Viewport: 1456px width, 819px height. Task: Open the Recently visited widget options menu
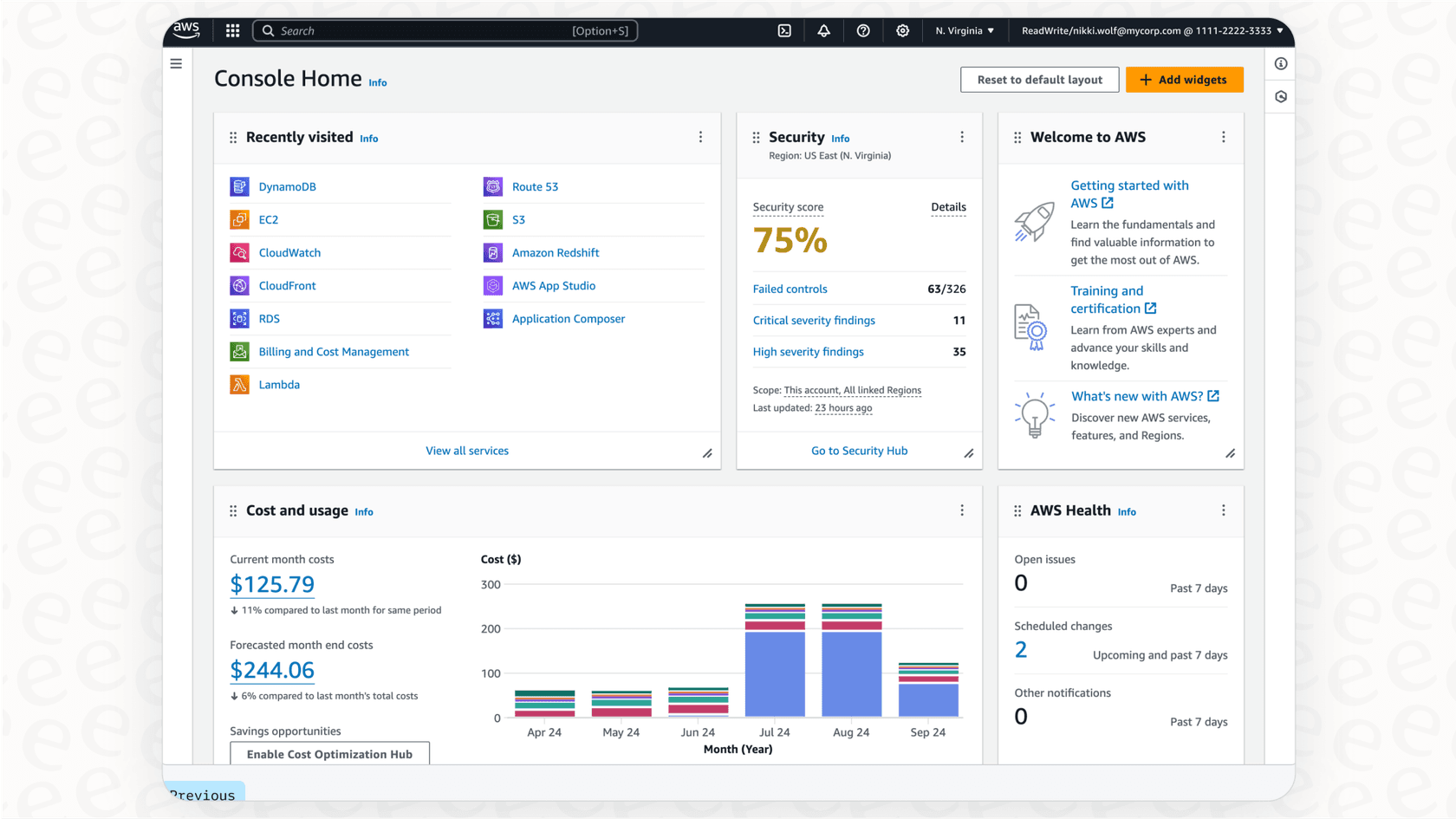tap(700, 137)
